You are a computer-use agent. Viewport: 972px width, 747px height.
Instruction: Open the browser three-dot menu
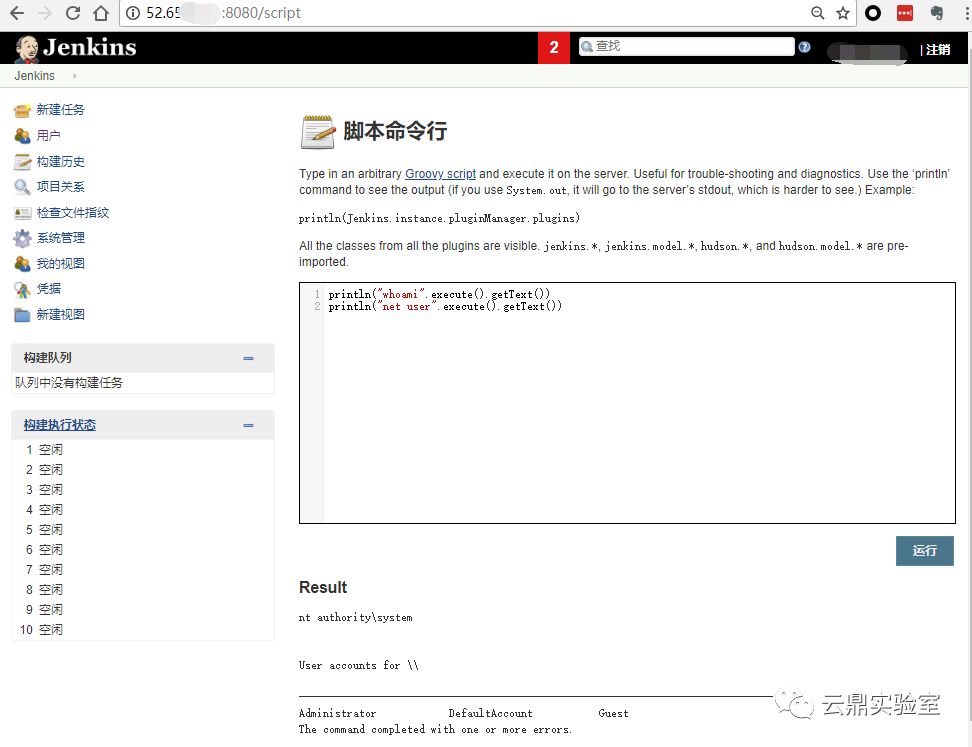coord(963,13)
